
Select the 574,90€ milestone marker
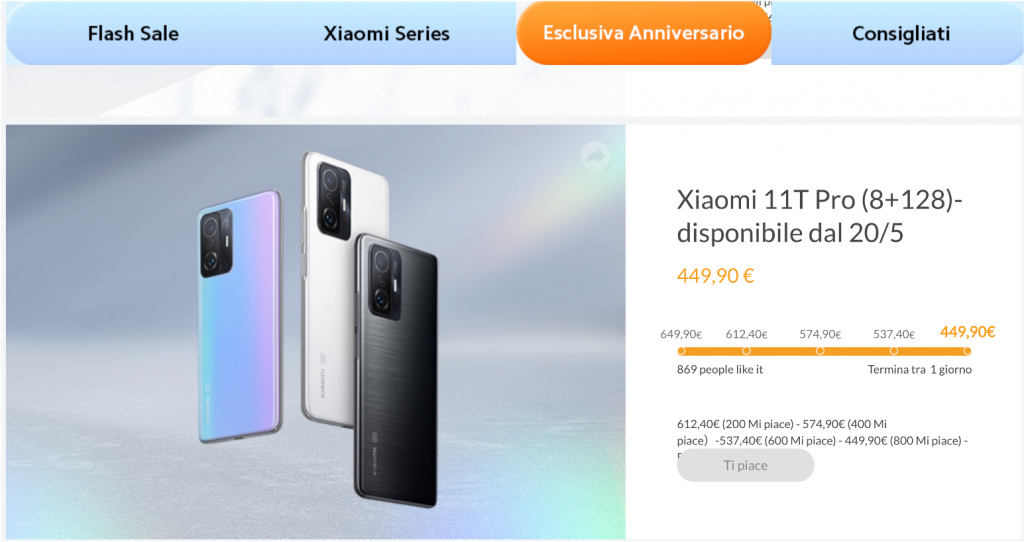point(820,351)
